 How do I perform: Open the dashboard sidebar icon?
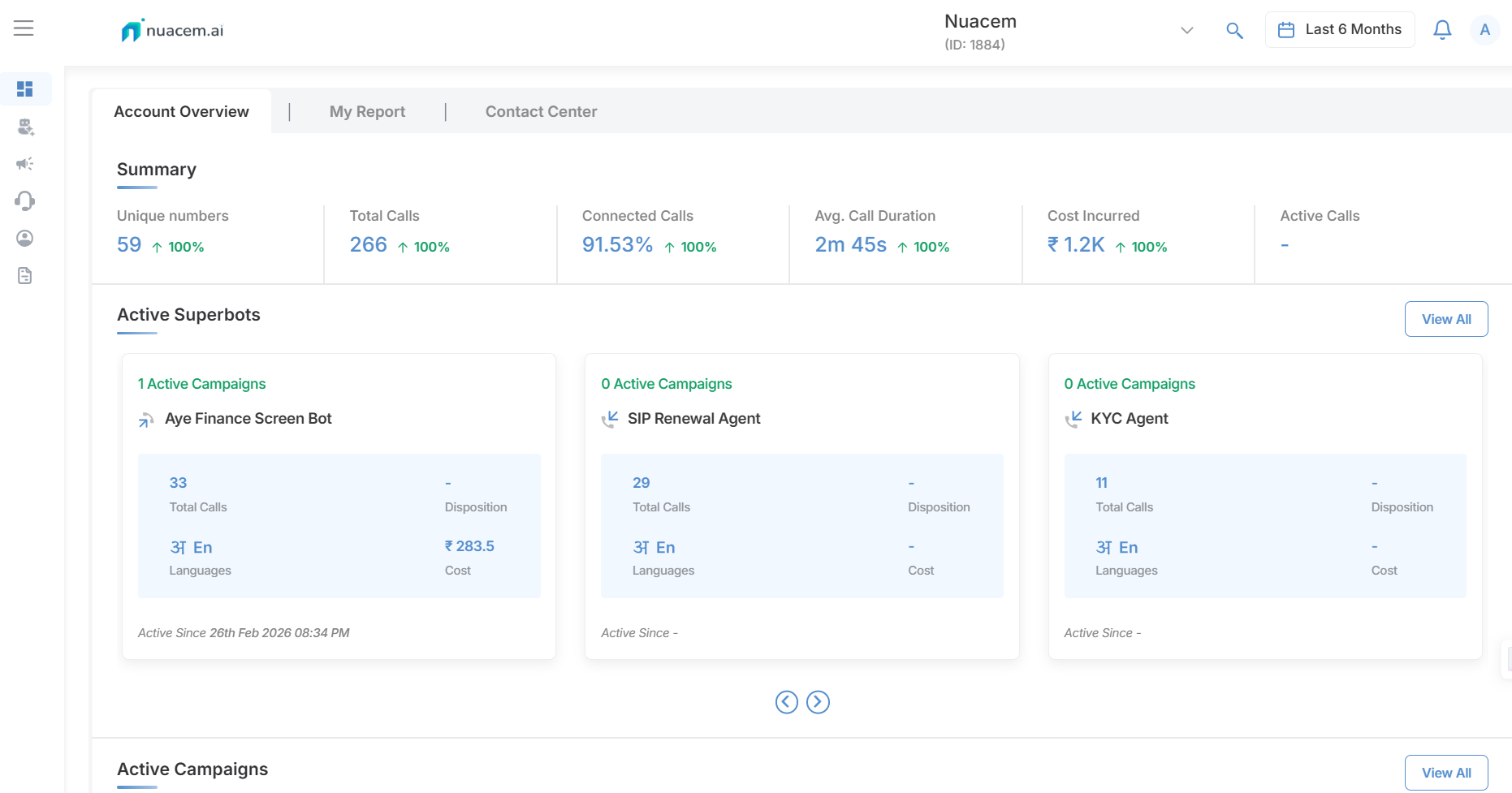25,88
